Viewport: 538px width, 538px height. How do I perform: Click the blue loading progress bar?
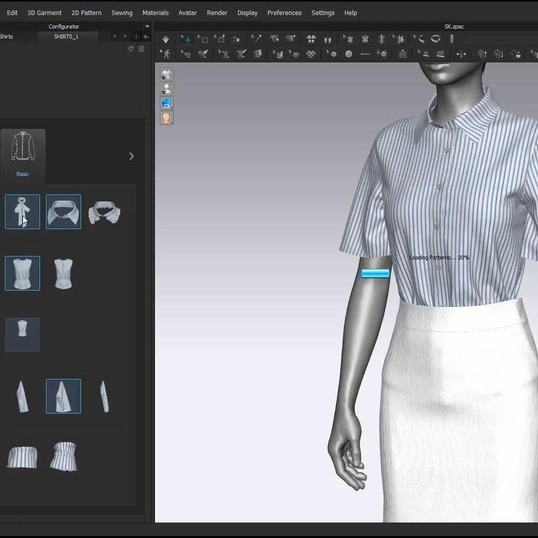[376, 273]
